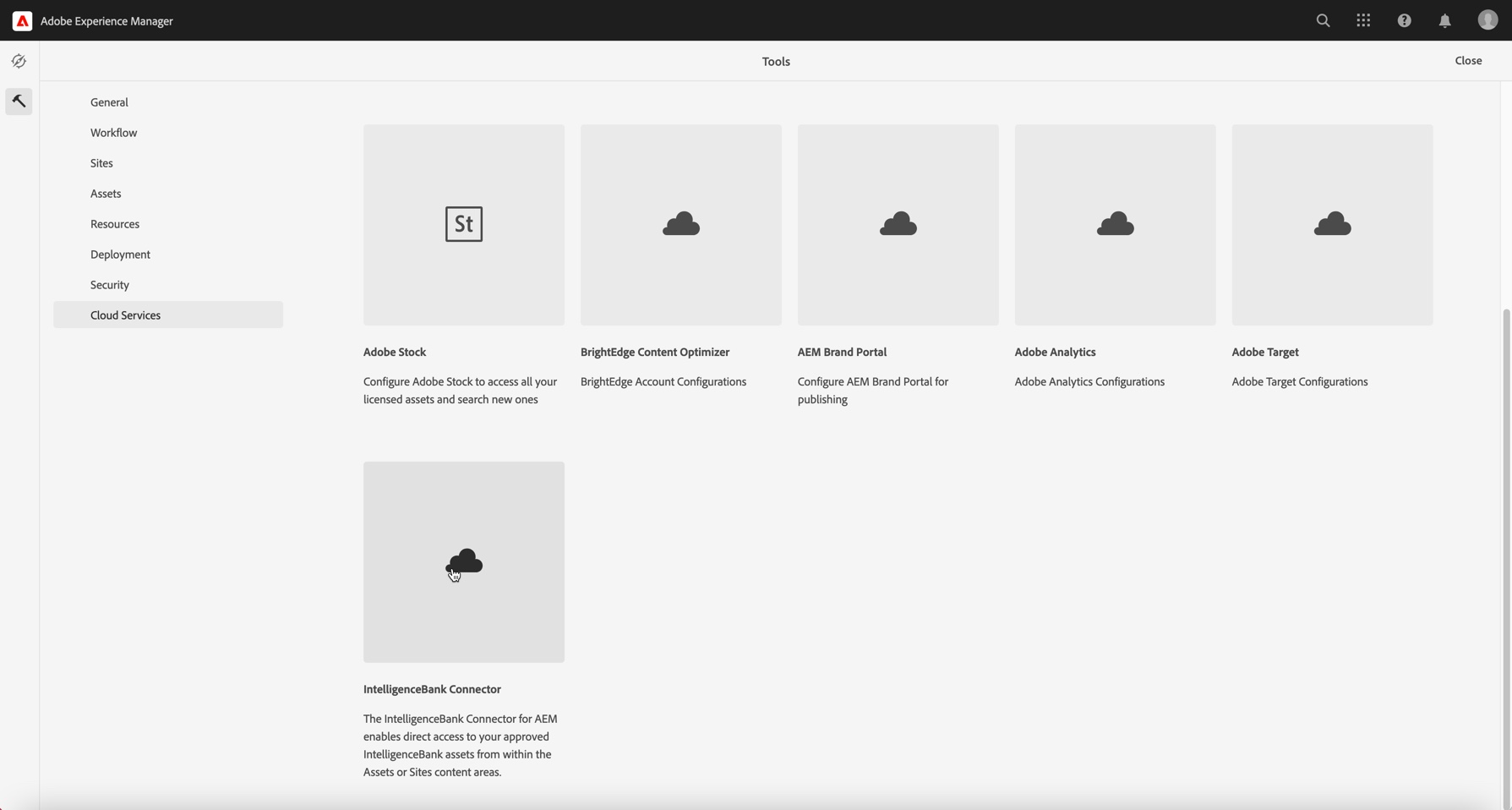Select the Navigation compass icon in rail
Viewport: 1512px width, 810px height.
(19, 61)
